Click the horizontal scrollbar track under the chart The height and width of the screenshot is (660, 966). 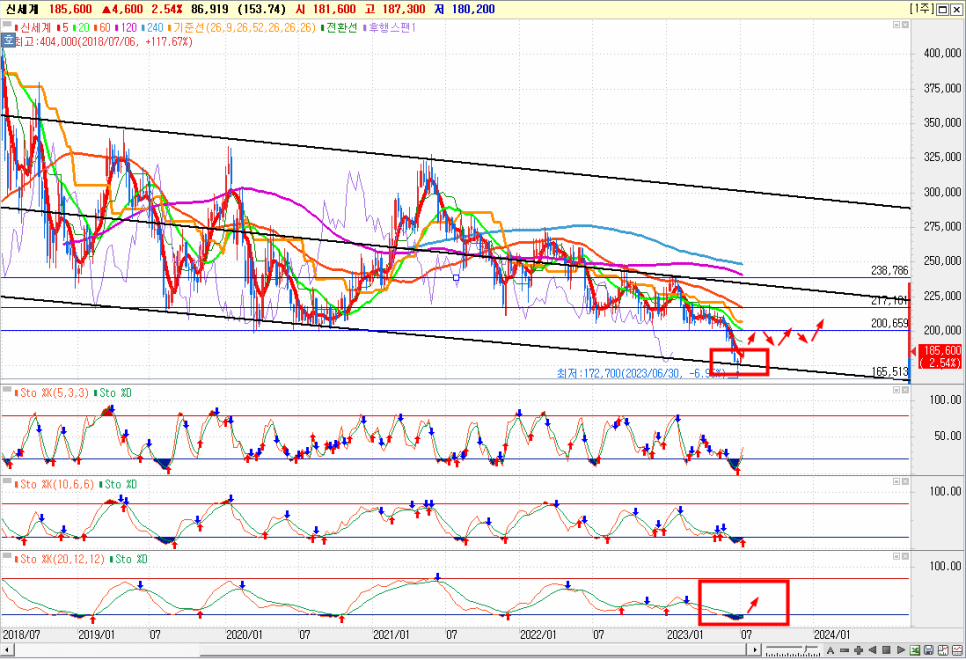381,650
